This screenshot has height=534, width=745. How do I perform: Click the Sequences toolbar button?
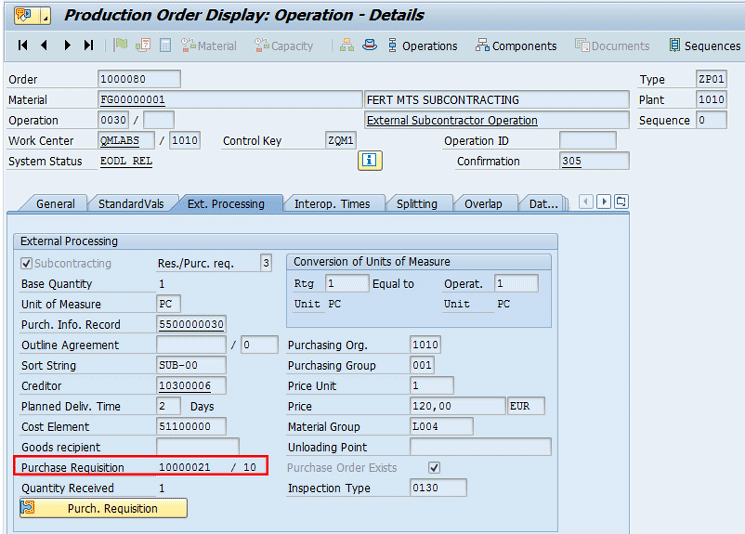705,46
